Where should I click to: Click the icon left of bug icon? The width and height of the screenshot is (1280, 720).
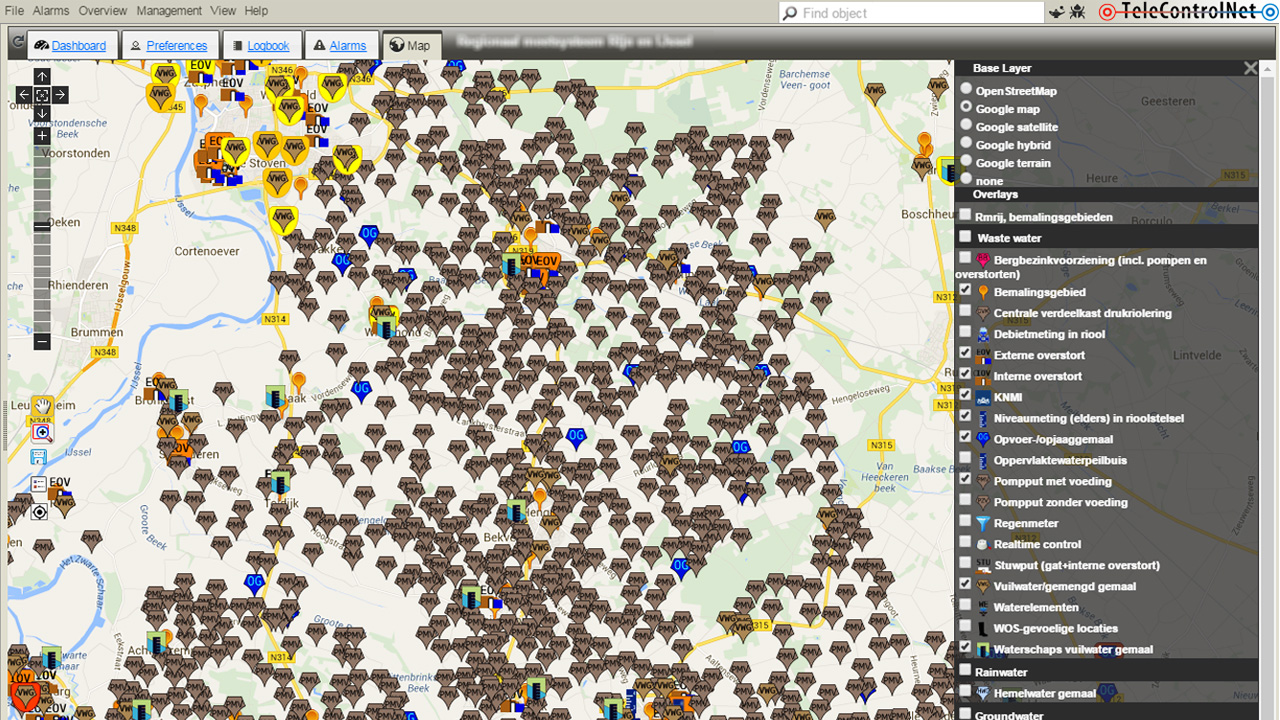tap(1057, 12)
